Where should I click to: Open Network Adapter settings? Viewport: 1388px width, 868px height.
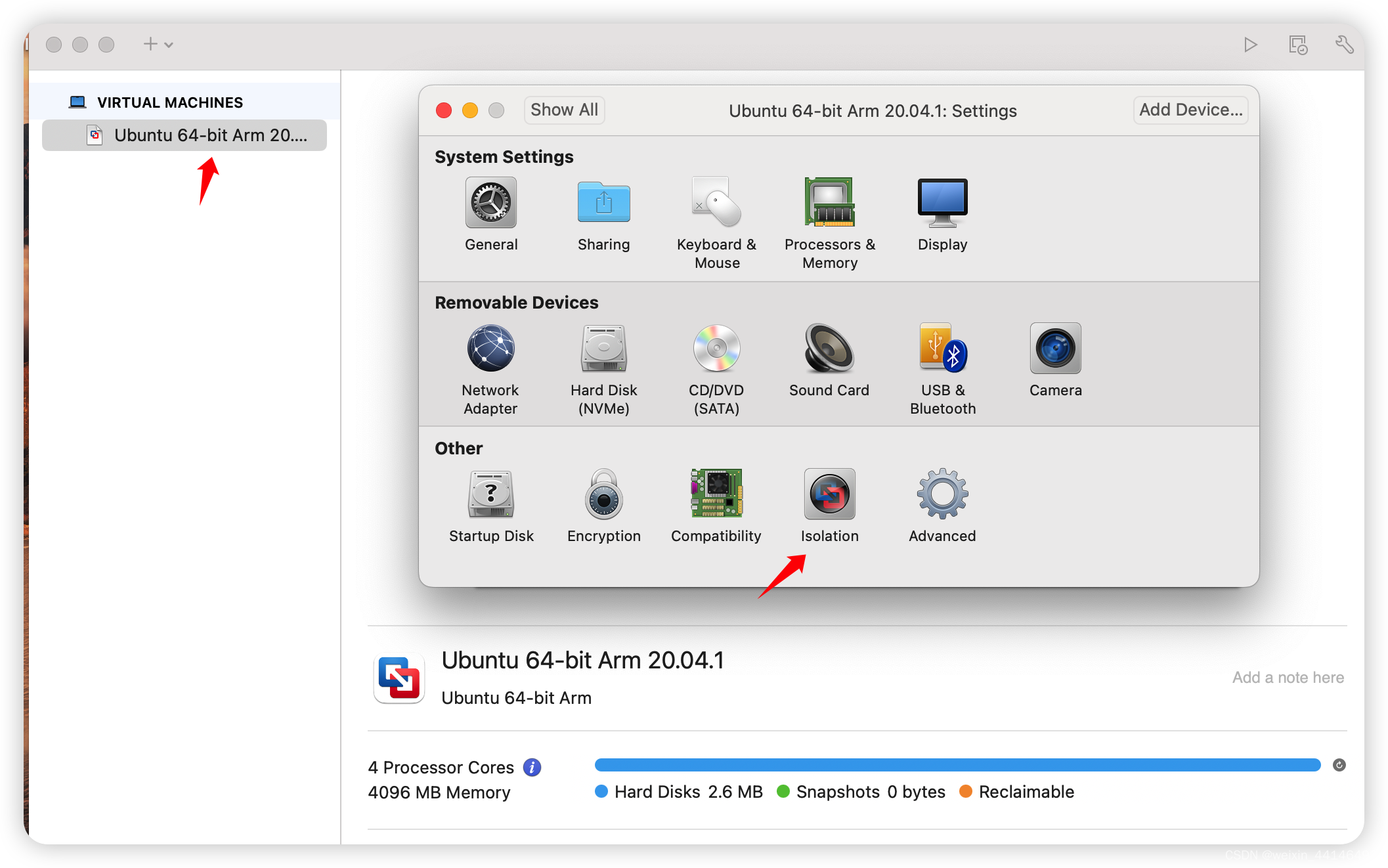coord(490,369)
